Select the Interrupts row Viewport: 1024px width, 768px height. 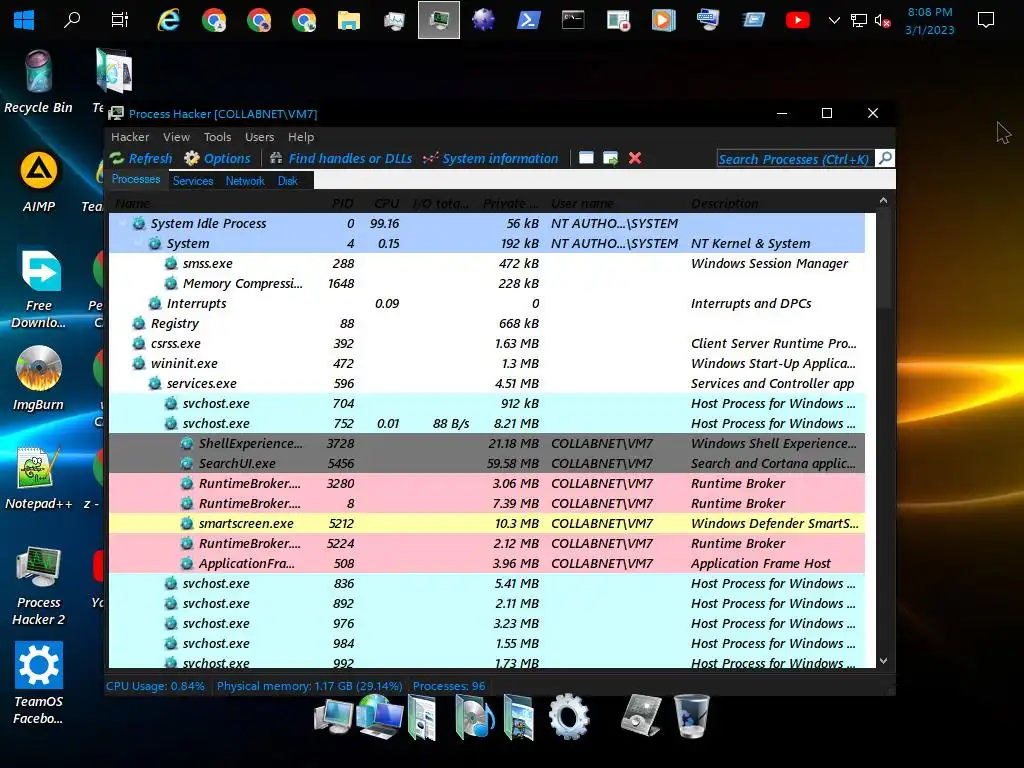[x=487, y=304]
